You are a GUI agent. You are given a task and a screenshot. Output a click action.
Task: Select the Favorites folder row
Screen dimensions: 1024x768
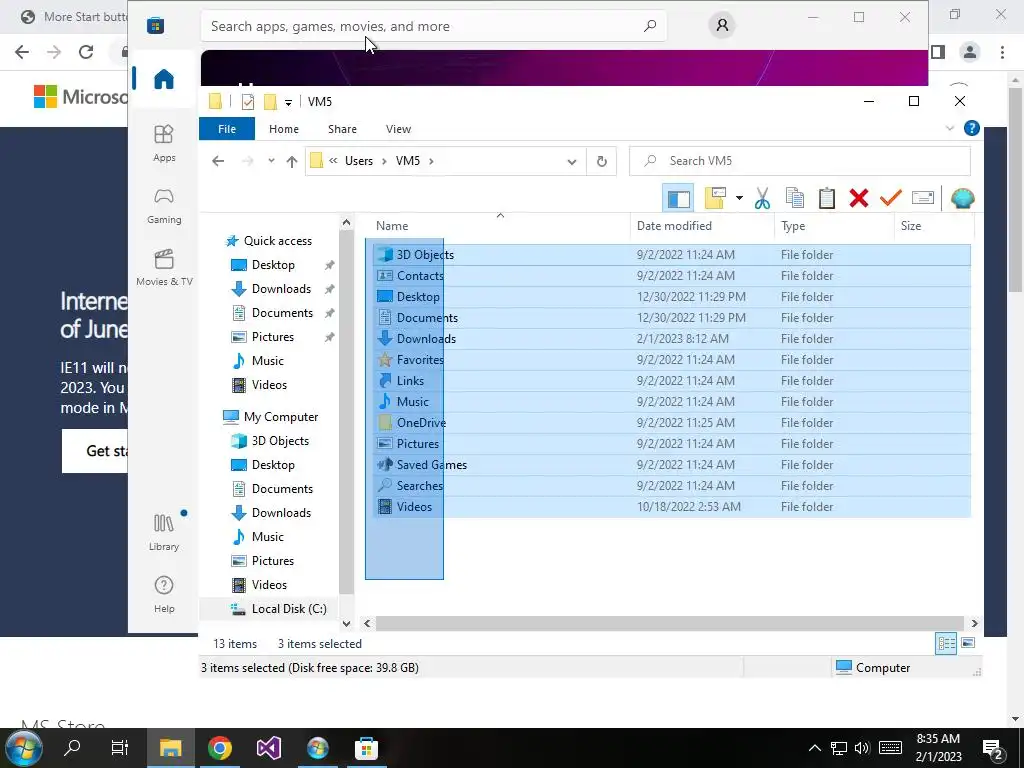[672, 360]
